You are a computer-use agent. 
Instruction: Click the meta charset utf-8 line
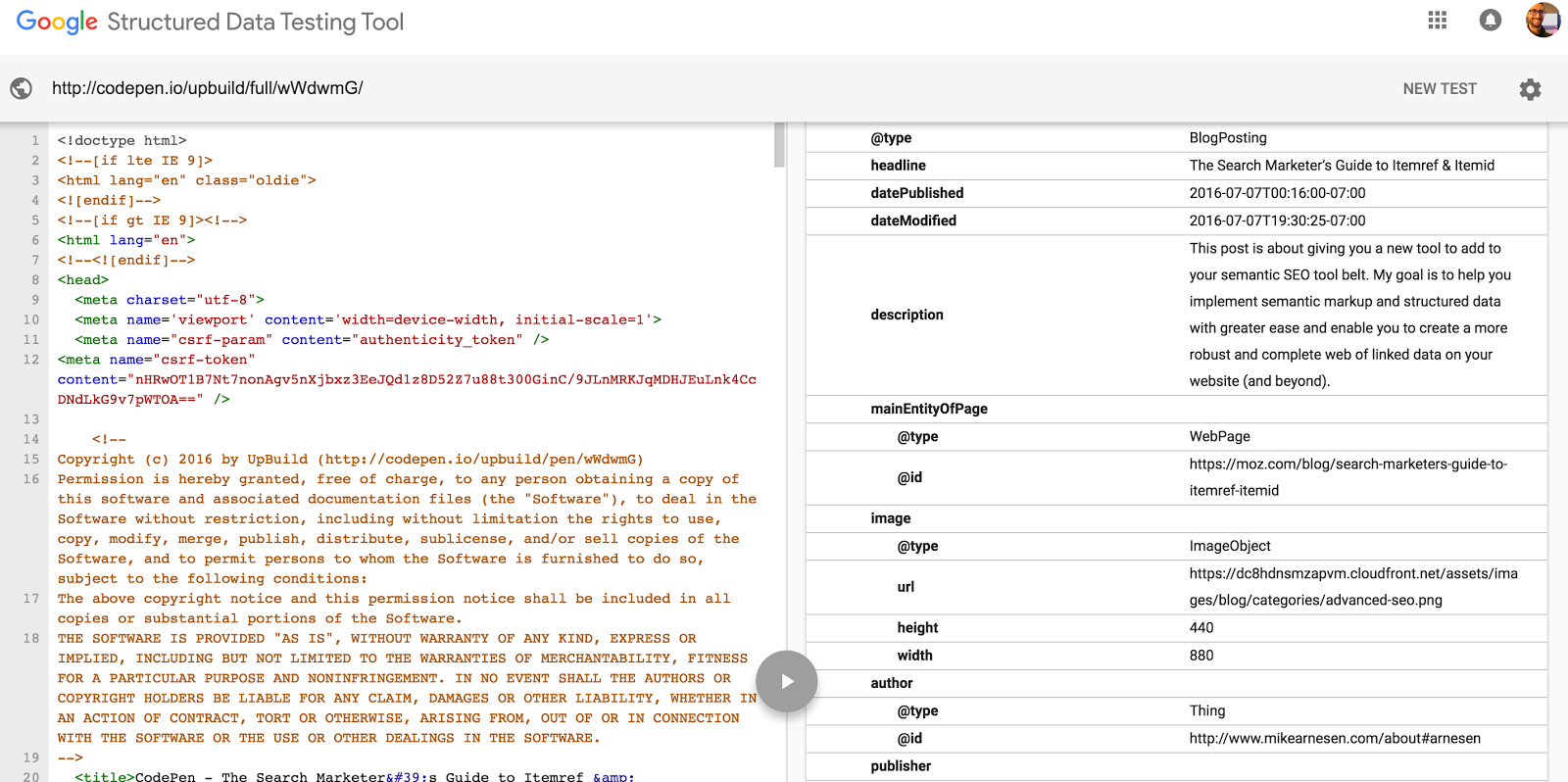click(170, 300)
